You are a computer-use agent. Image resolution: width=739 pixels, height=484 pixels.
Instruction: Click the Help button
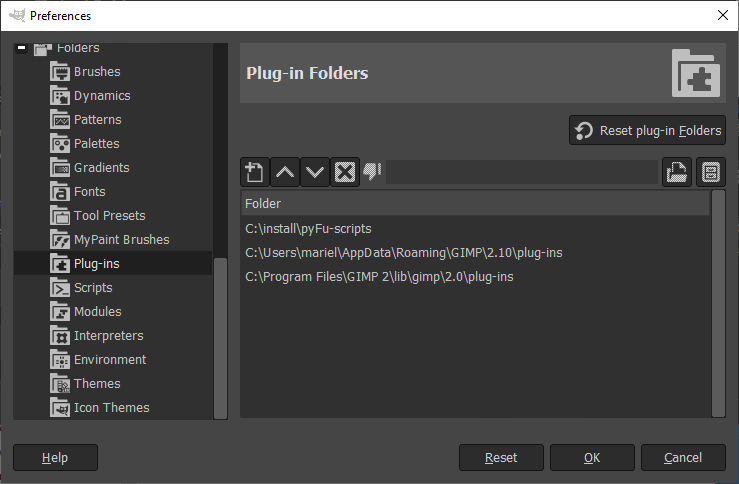tap(55, 458)
